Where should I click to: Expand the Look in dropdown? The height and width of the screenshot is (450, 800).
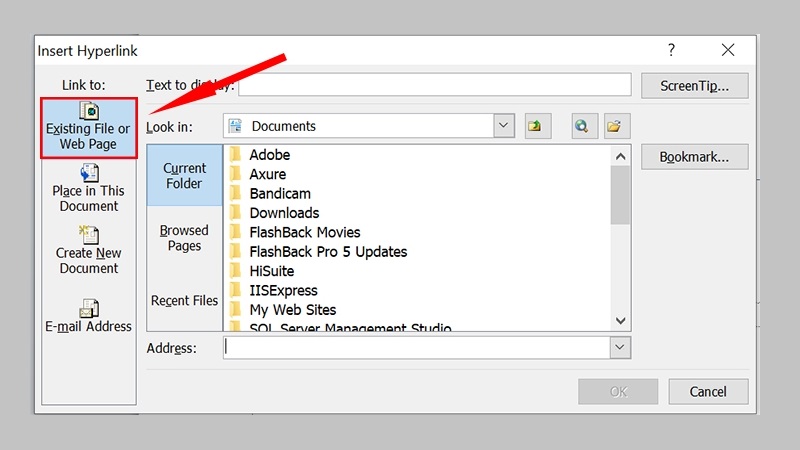point(504,126)
